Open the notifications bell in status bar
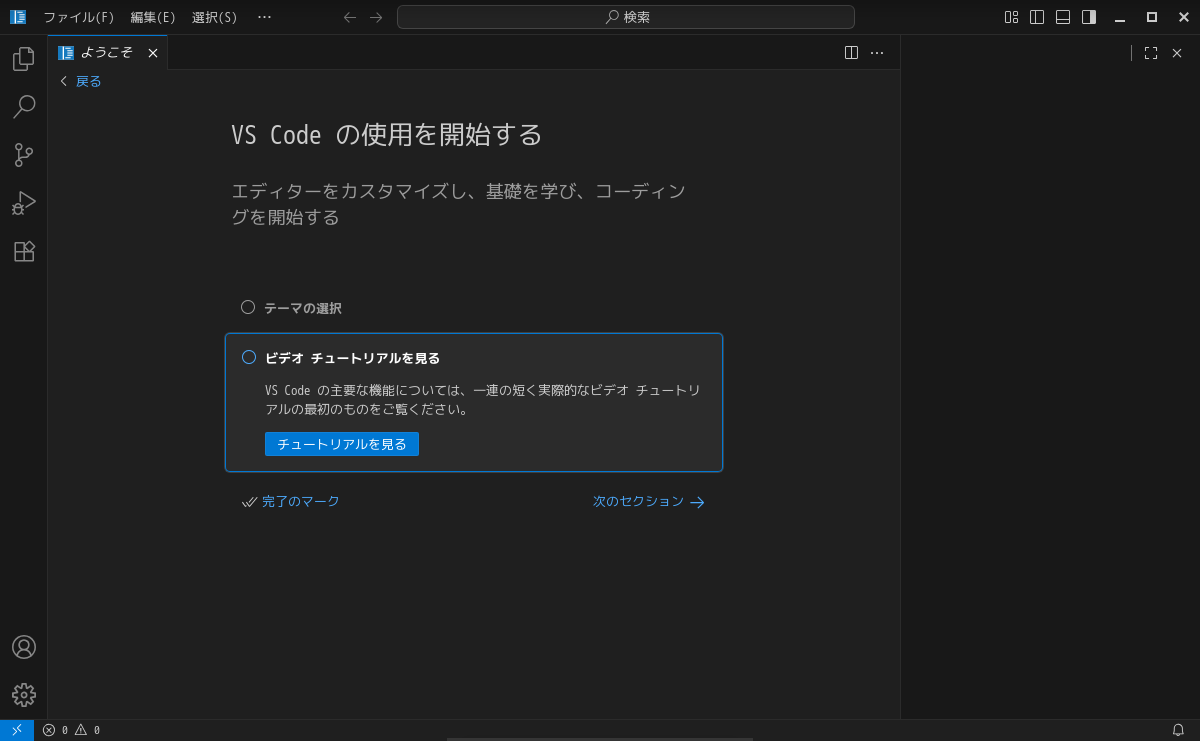1200x741 pixels. click(x=1178, y=730)
